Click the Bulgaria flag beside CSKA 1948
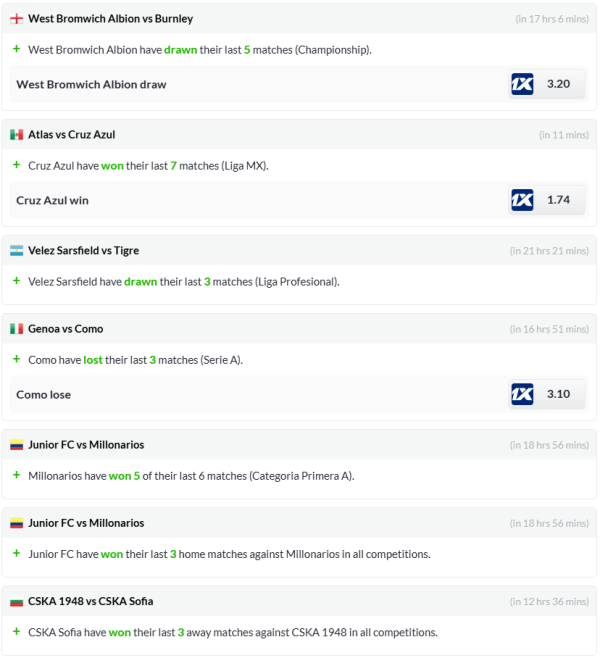This screenshot has width=600, height=658. [x=16, y=602]
